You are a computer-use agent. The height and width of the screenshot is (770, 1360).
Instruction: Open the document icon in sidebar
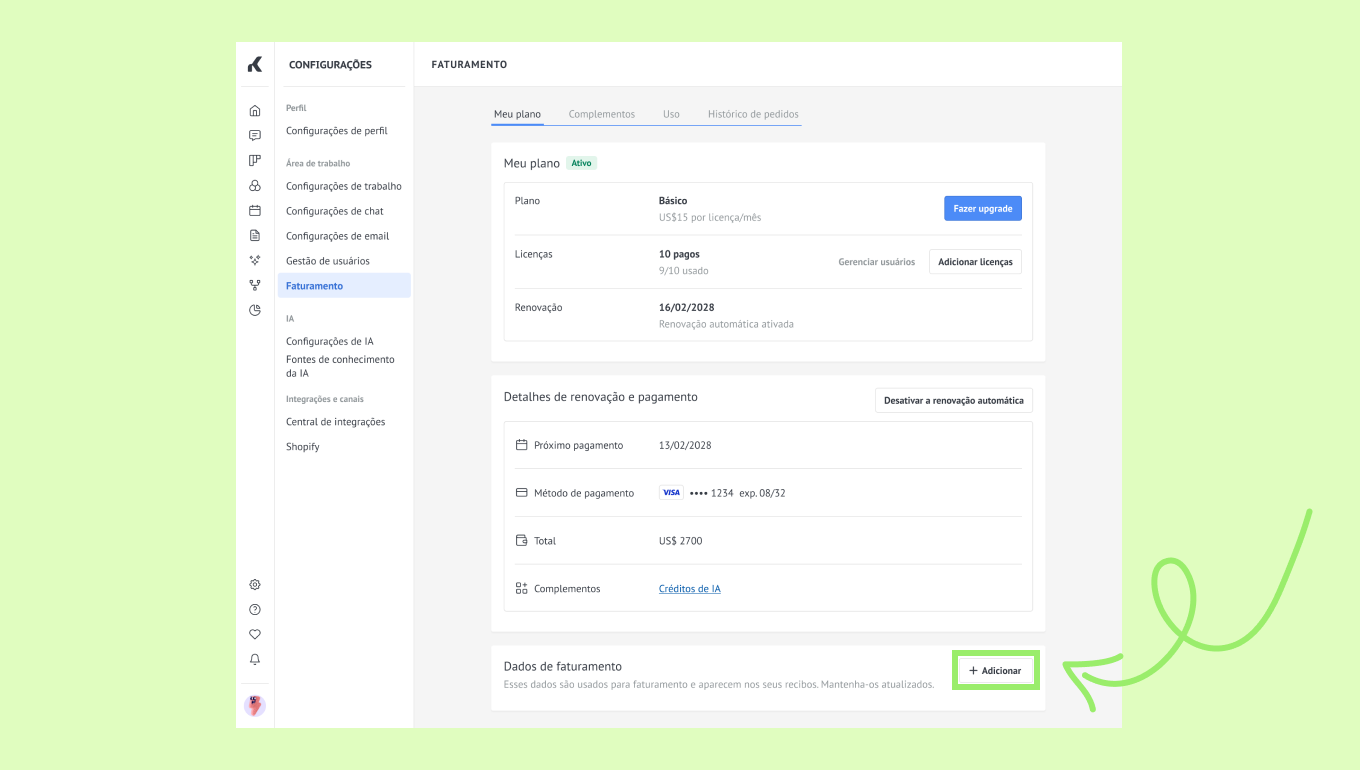point(255,235)
